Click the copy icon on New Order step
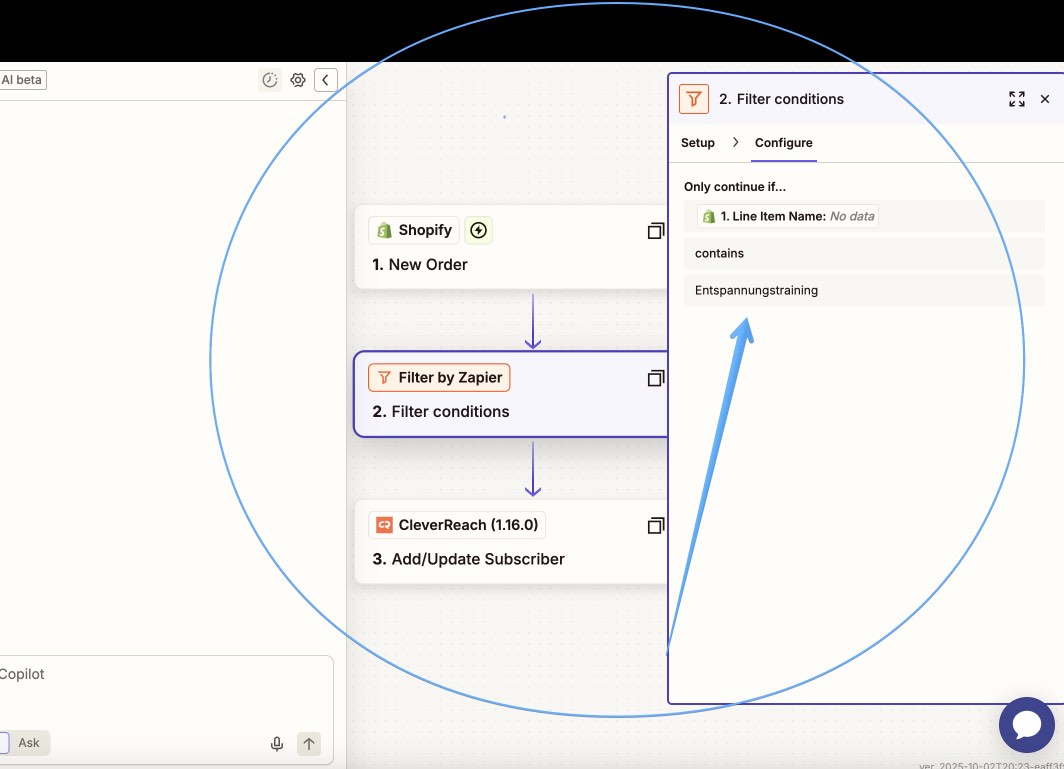This screenshot has width=1064, height=769. click(x=656, y=231)
